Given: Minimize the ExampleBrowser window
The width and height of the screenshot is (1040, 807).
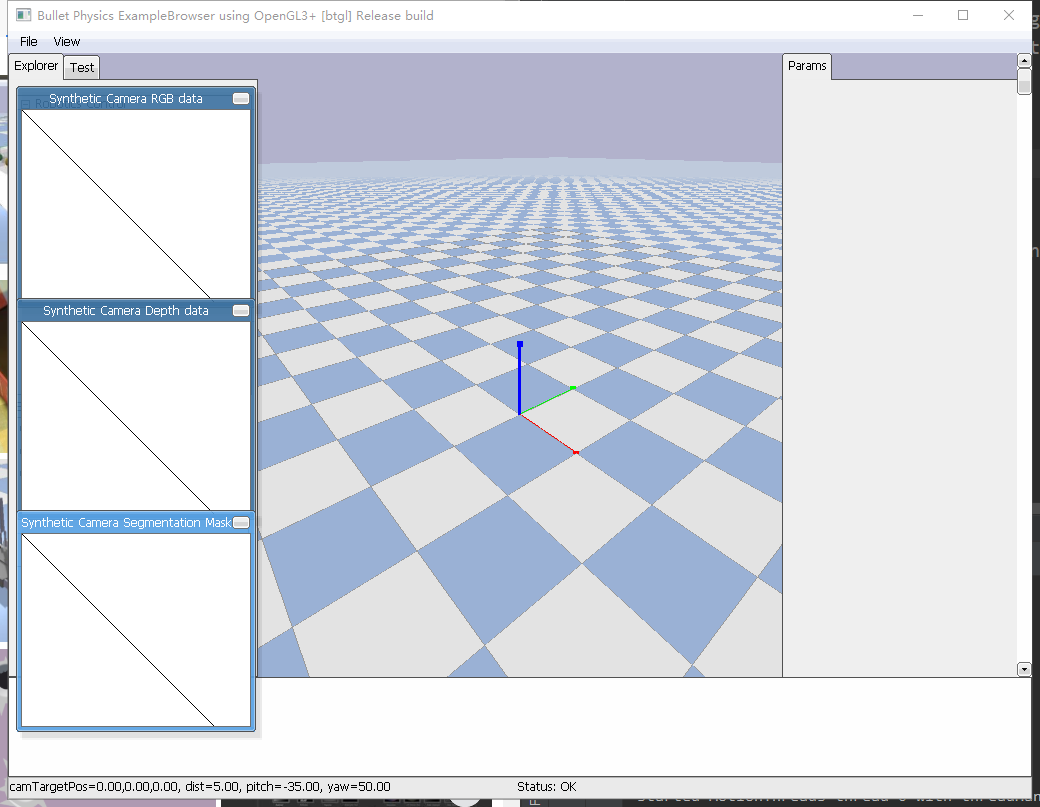Looking at the screenshot, I should [918, 15].
